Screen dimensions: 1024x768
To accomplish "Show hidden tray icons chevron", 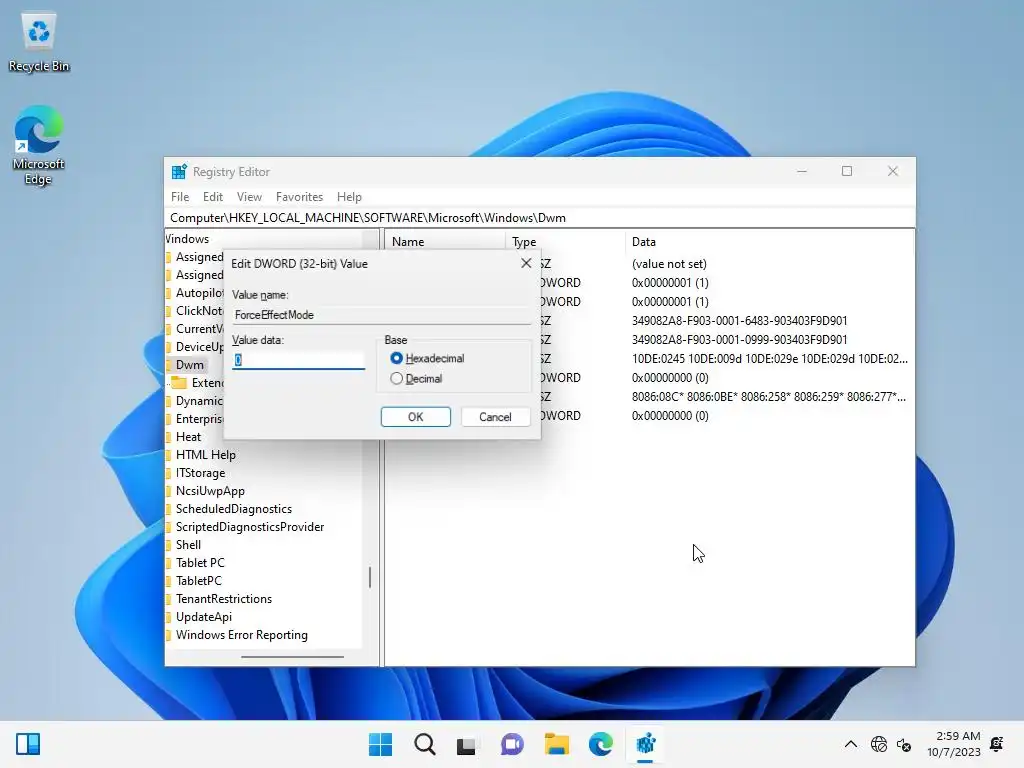I will [x=850, y=744].
